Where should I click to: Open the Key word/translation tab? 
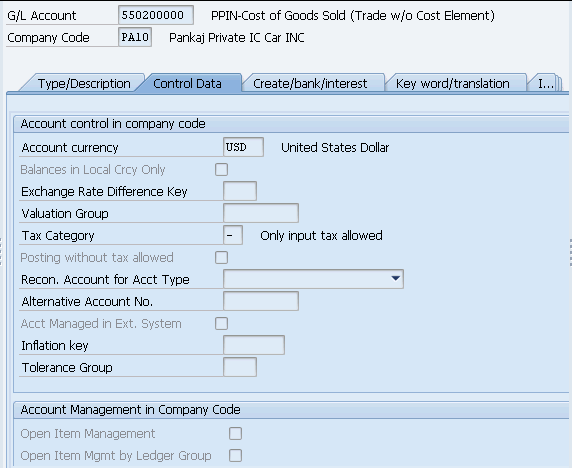452,84
